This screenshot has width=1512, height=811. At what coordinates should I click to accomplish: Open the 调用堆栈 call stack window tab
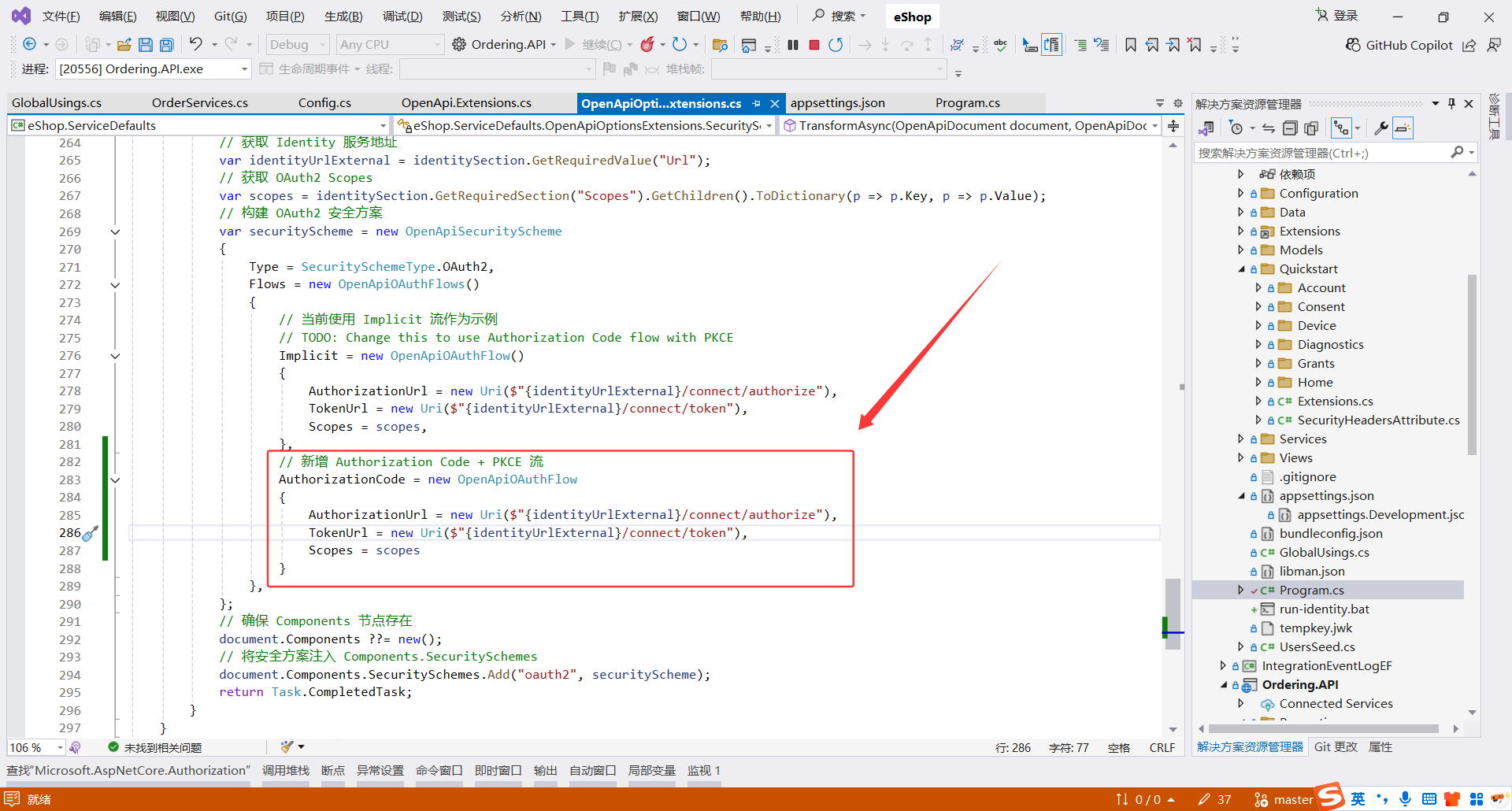coord(285,771)
